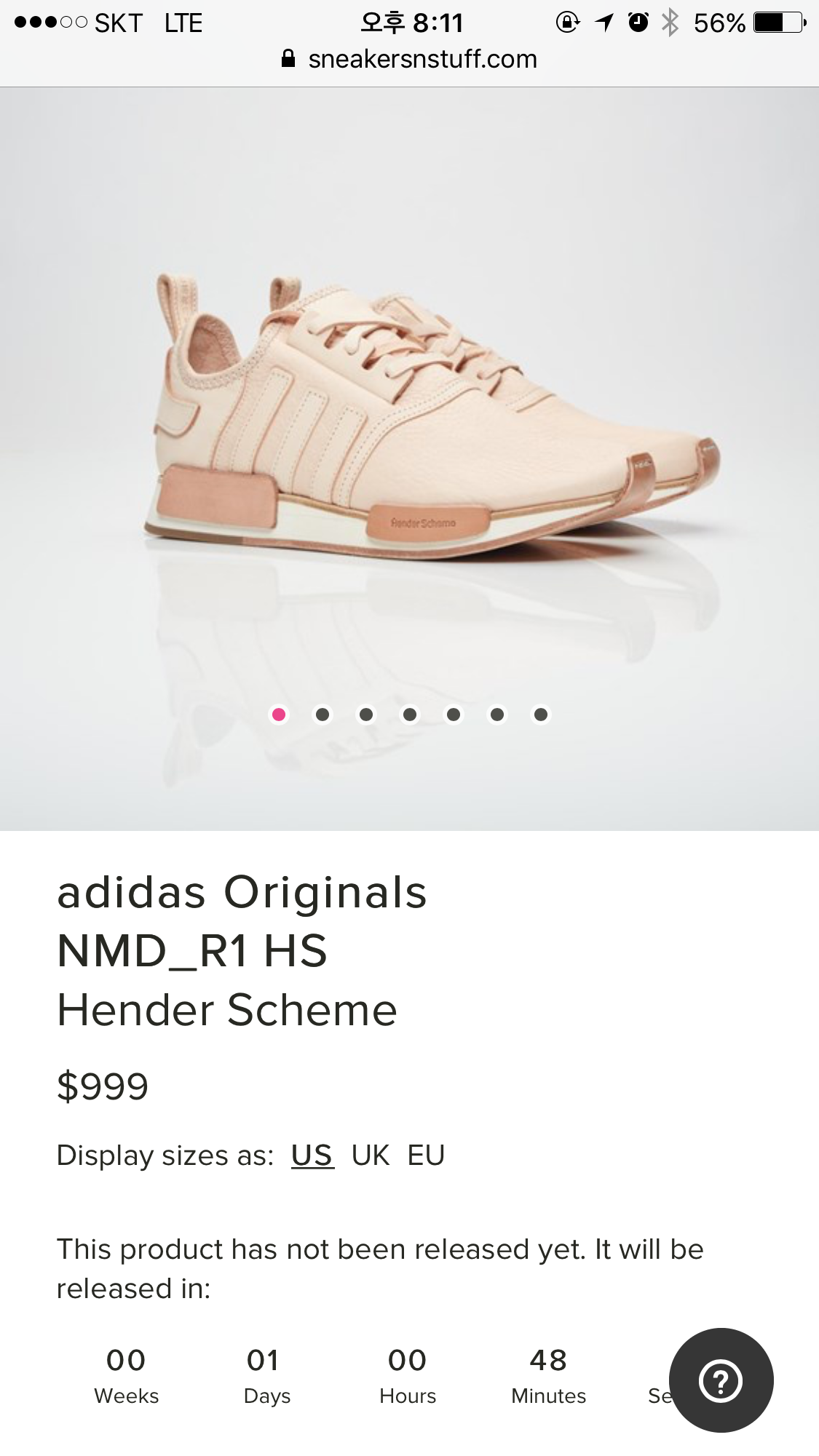Tap the rotation lock status icon
This screenshot has height=1456, width=819.
coord(568,23)
